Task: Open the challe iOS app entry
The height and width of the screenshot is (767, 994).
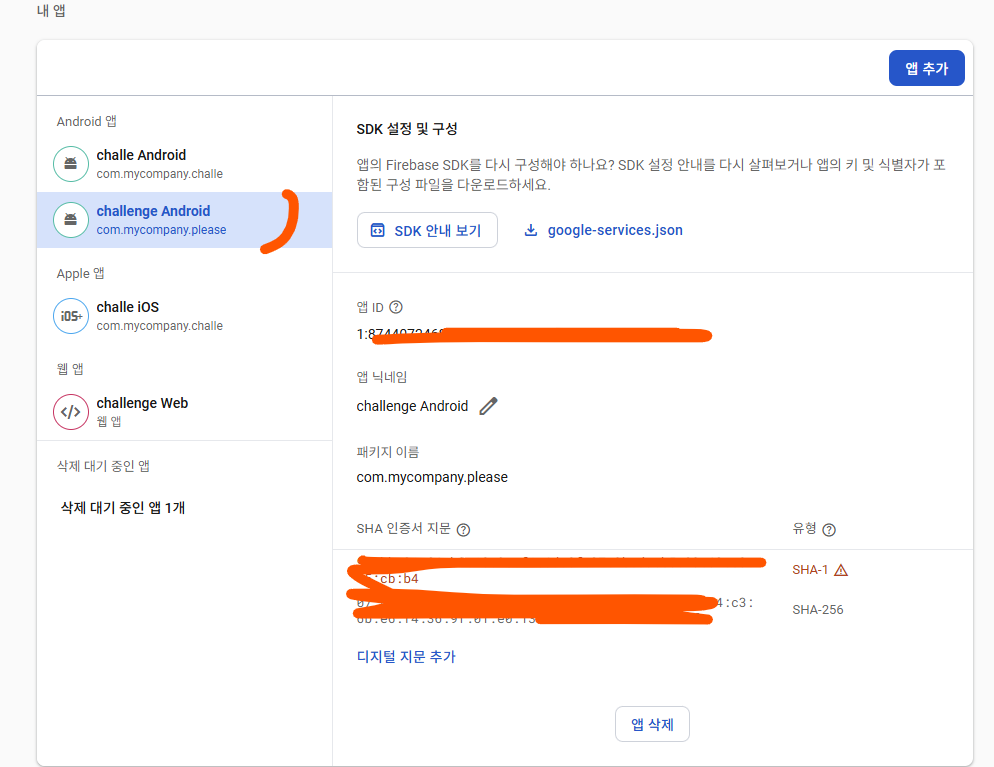Action: (184, 316)
